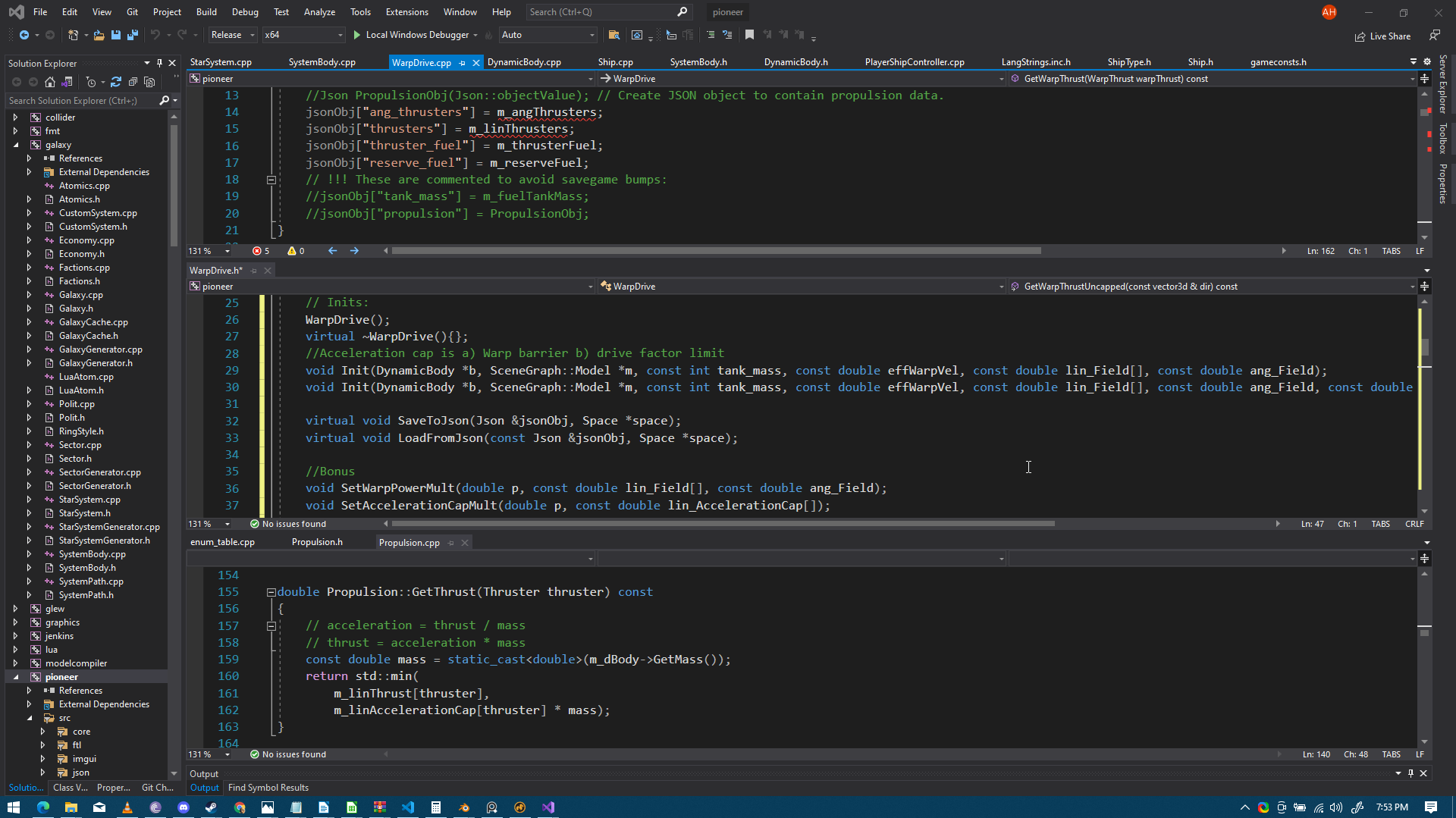Switch to the DynamicBody.cpp tab
This screenshot has height=818, width=1456.
tap(524, 62)
